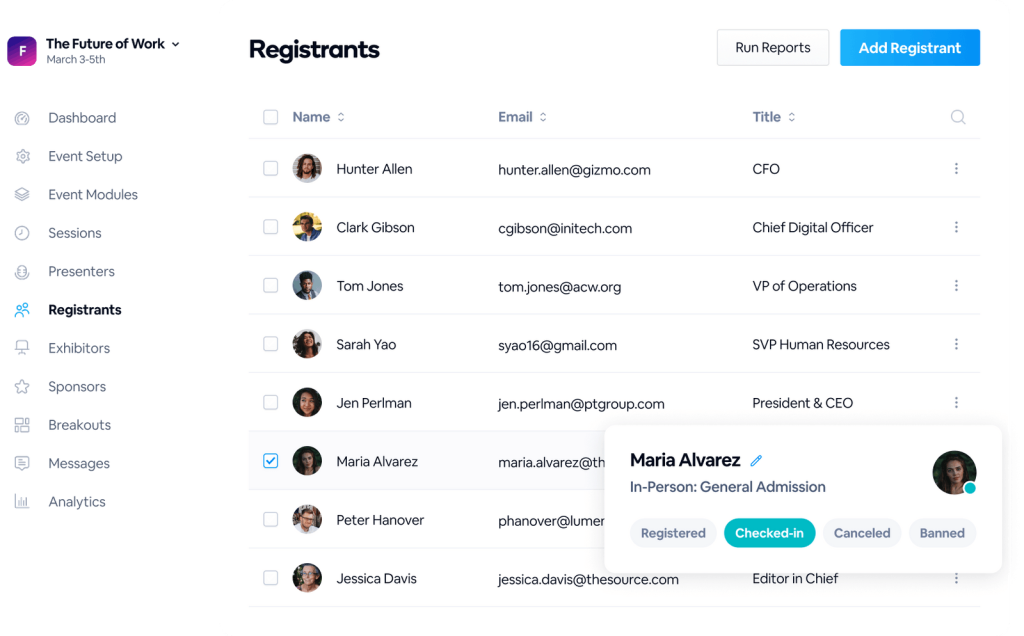The width and height of the screenshot is (1024, 636).
Task: Click the Add Registrant button
Action: [x=909, y=47]
